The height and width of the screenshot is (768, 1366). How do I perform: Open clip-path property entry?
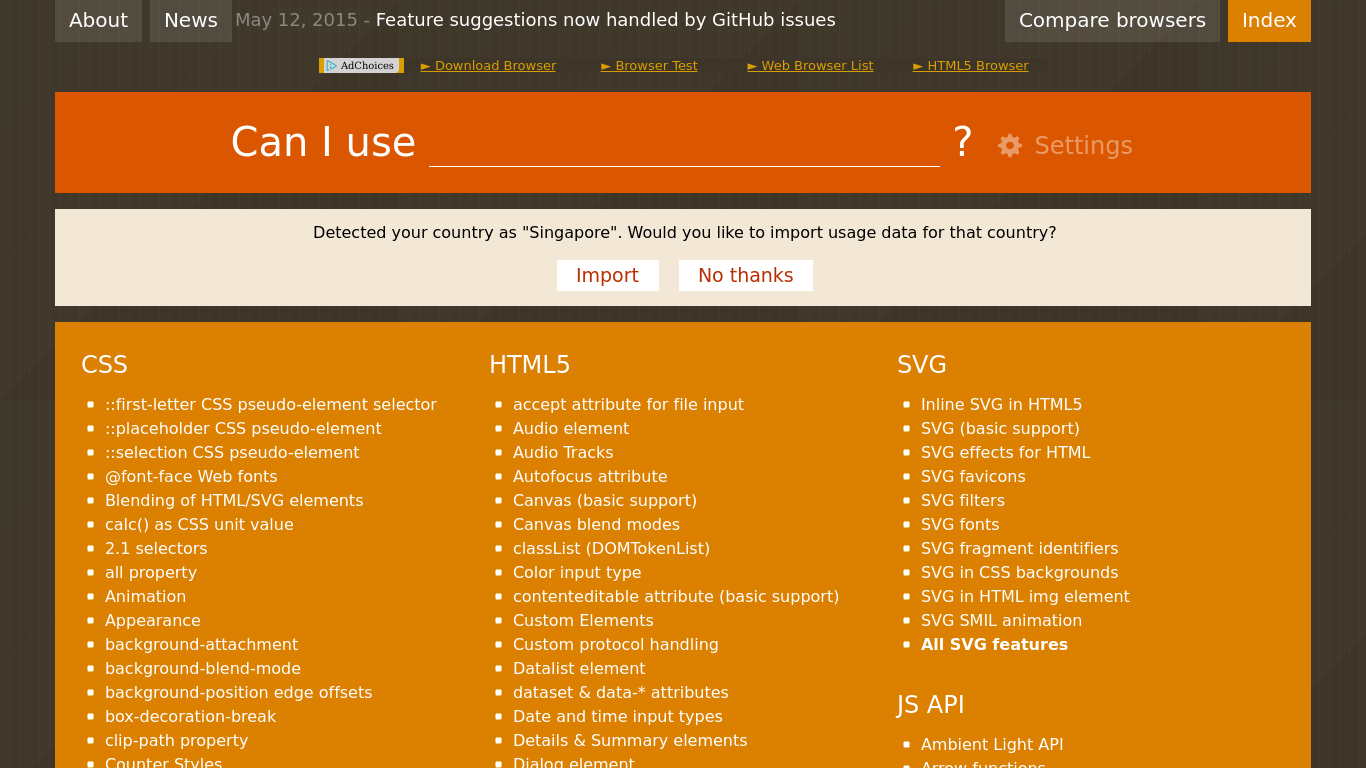[176, 741]
